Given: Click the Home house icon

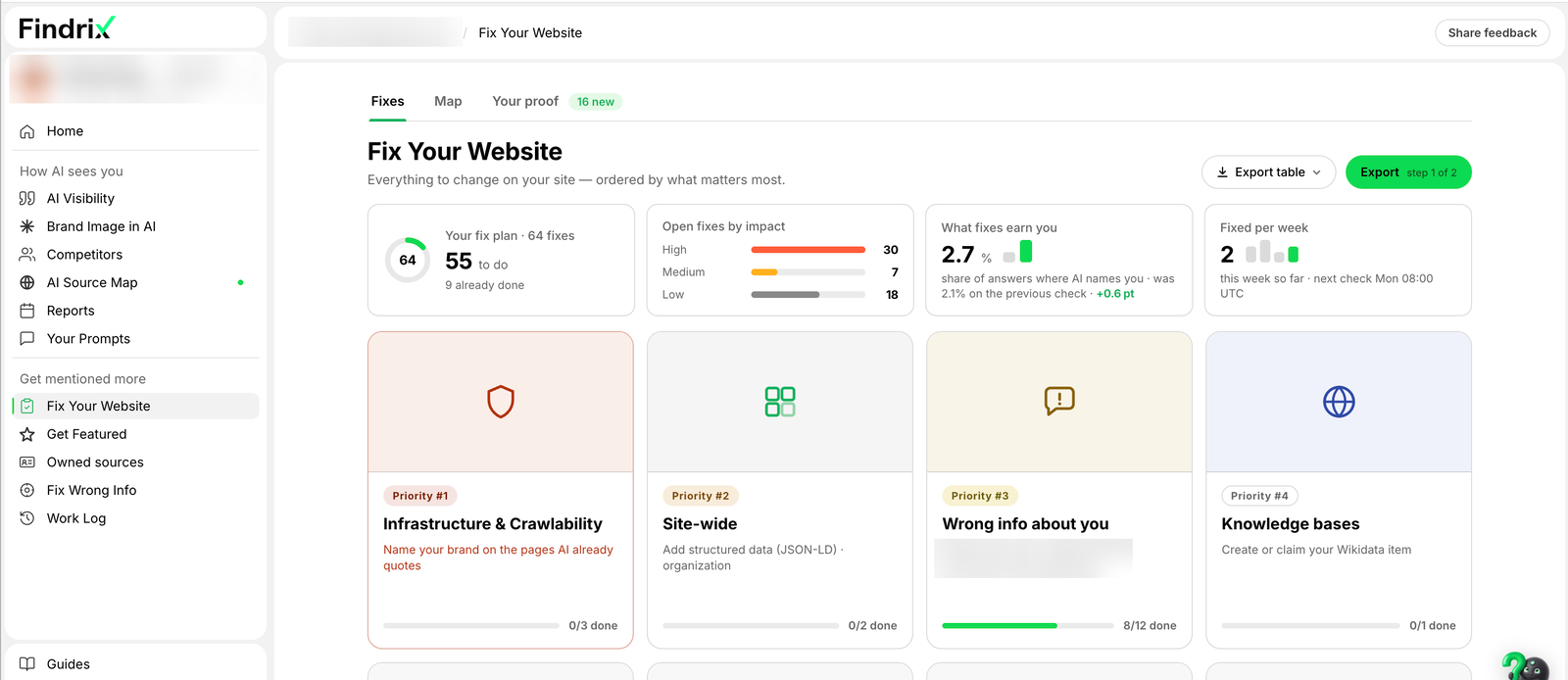Looking at the screenshot, I should 27,131.
